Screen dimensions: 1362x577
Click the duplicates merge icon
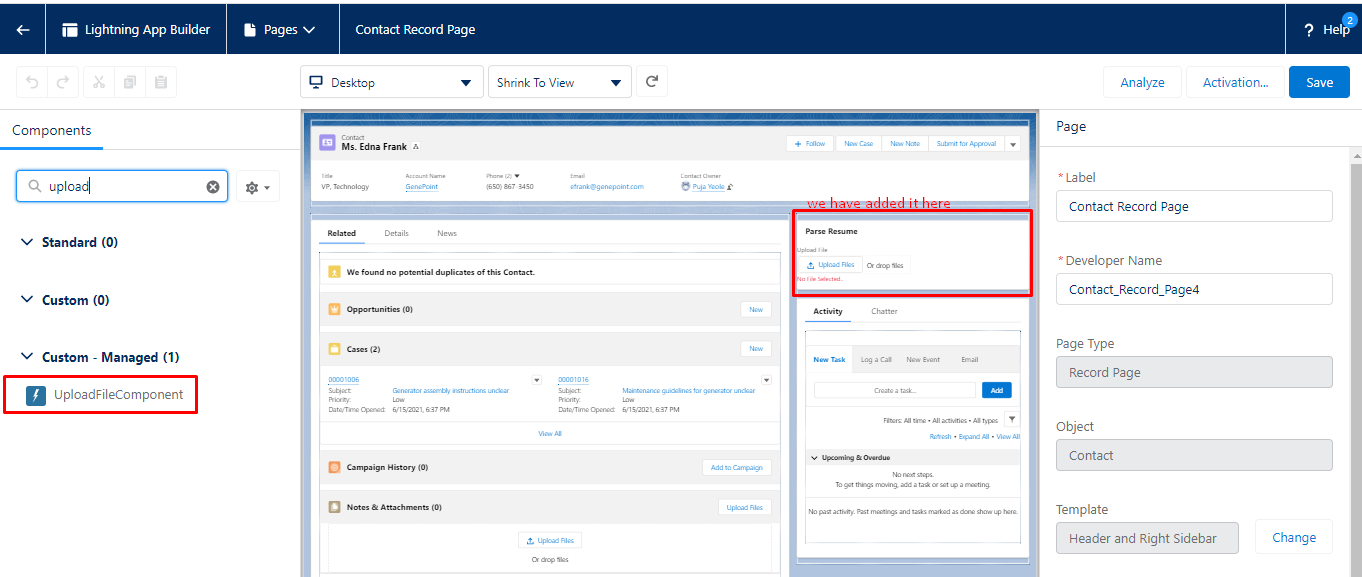click(335, 272)
